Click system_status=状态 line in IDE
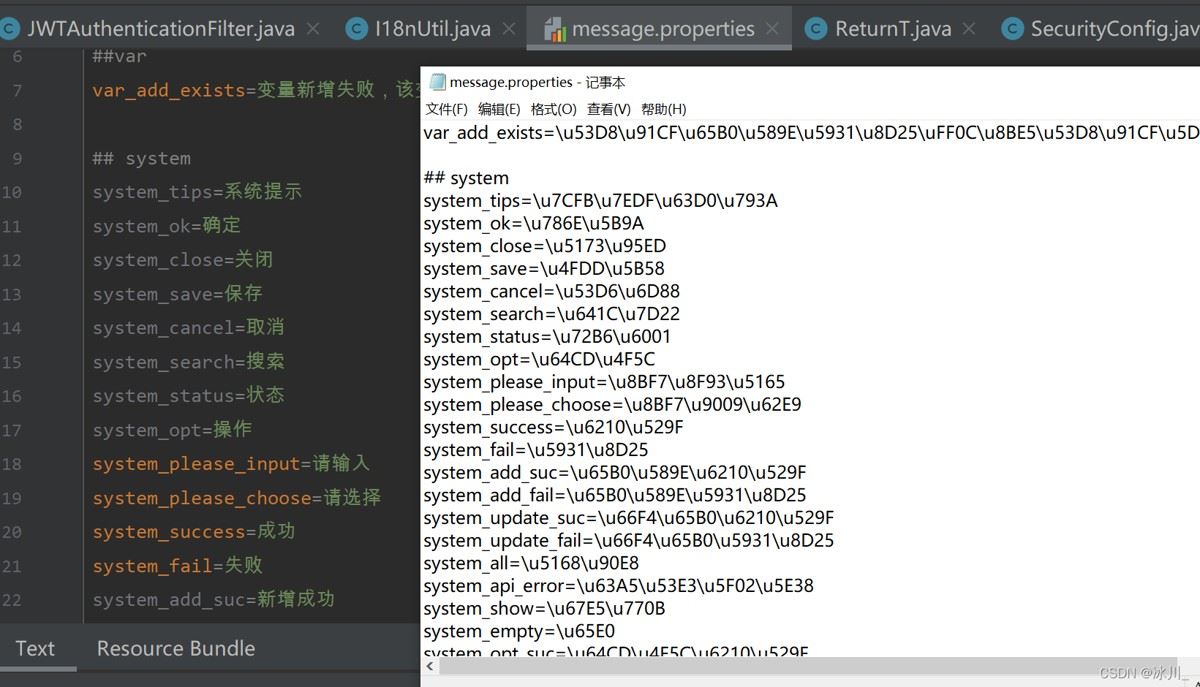 click(x=189, y=396)
